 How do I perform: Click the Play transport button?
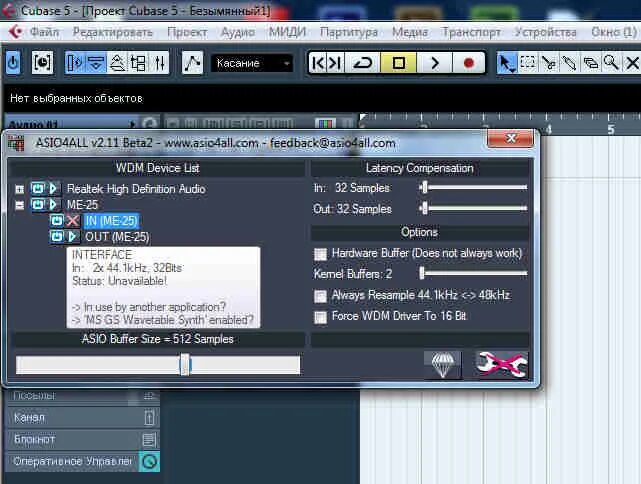pyautogui.click(x=434, y=63)
